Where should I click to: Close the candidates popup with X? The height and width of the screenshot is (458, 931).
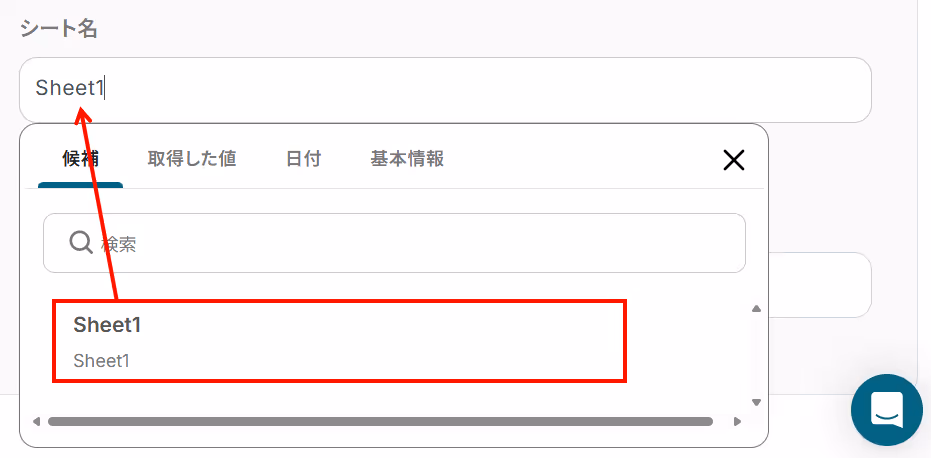(x=734, y=160)
